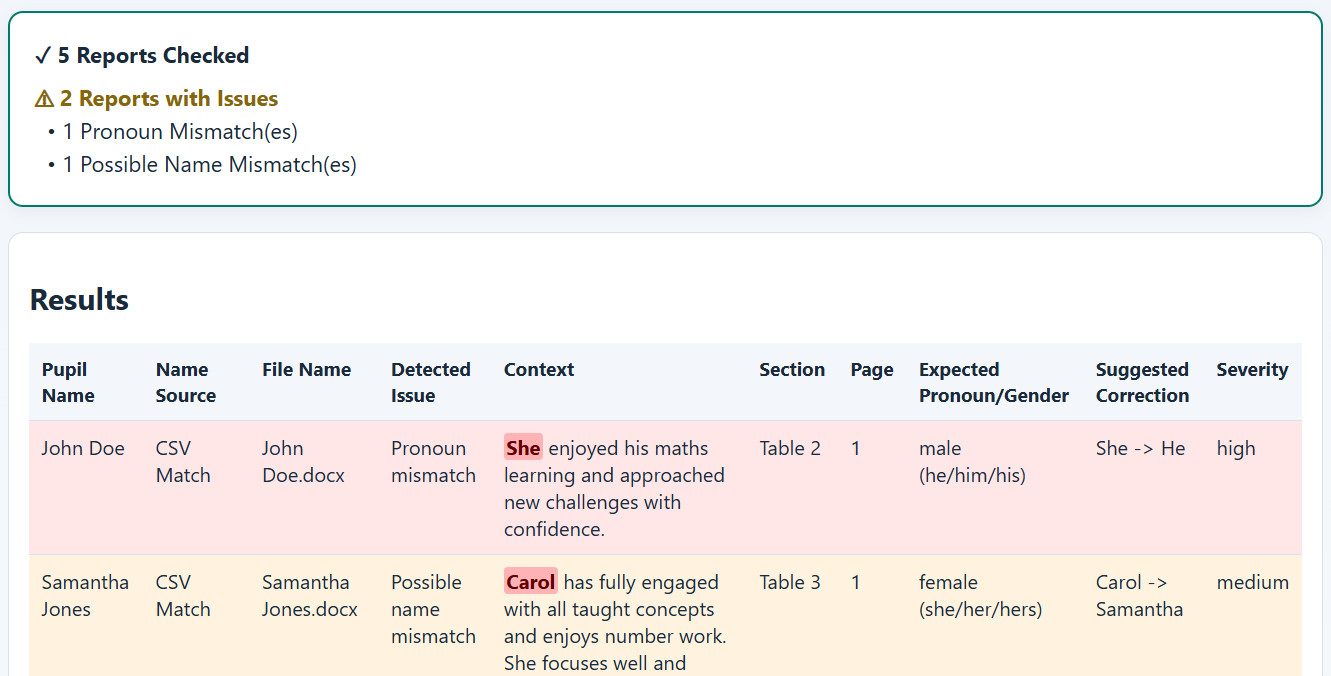Click the highlighted name 'Carol'
Viewport: 1331px width, 676px height.
(531, 582)
